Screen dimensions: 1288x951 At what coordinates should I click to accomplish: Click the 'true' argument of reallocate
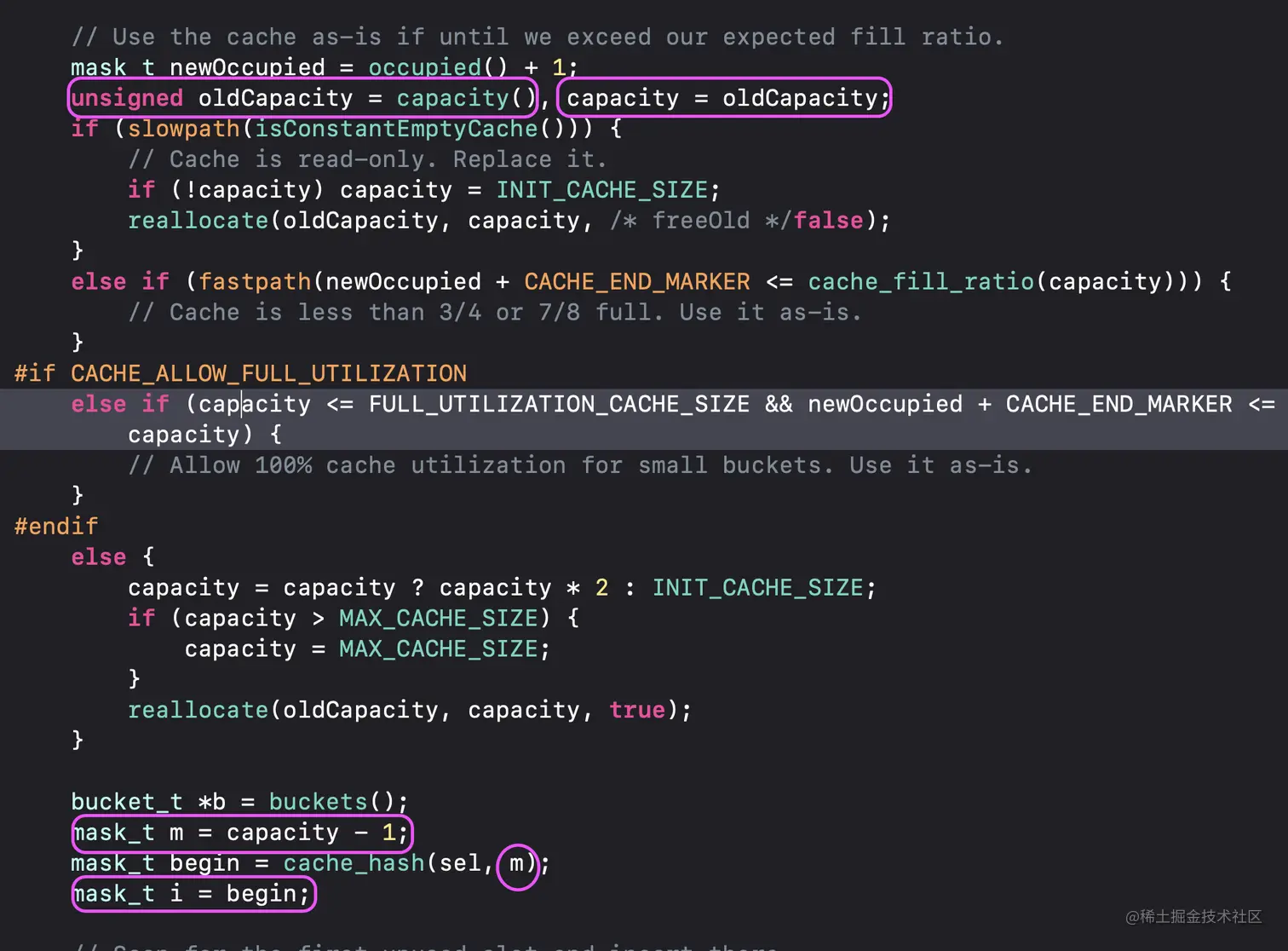pyautogui.click(x=637, y=710)
